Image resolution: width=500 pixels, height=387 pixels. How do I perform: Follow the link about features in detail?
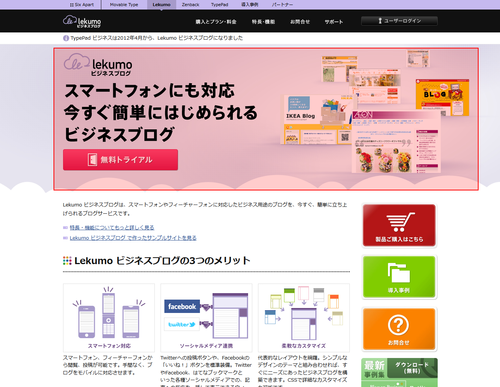pos(112,227)
